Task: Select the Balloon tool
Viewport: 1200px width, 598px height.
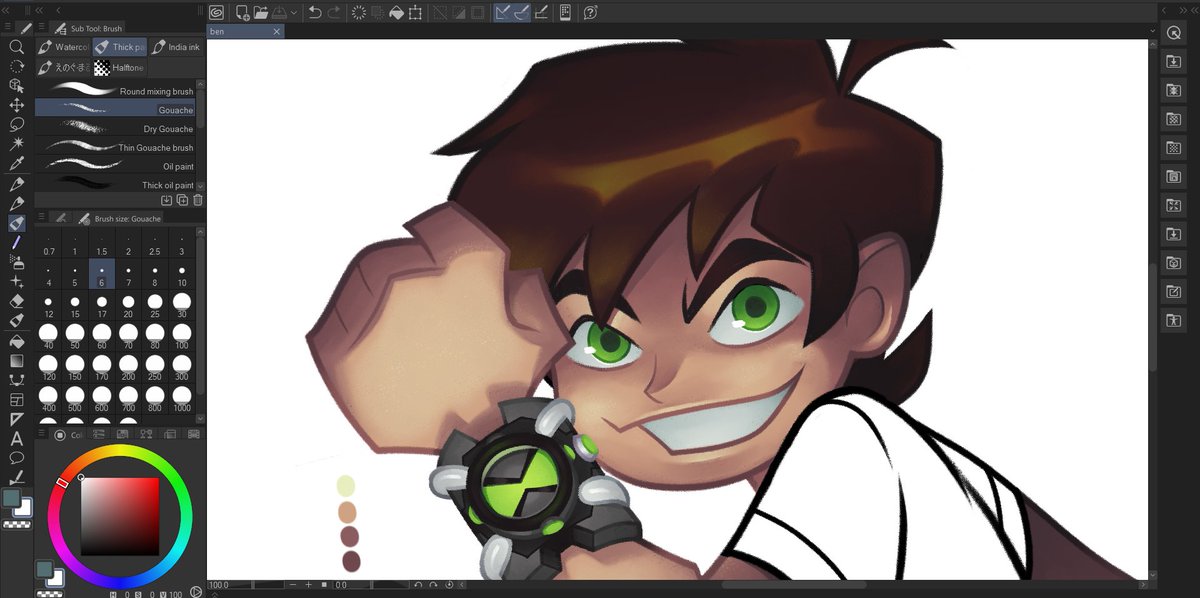Action: (17, 457)
